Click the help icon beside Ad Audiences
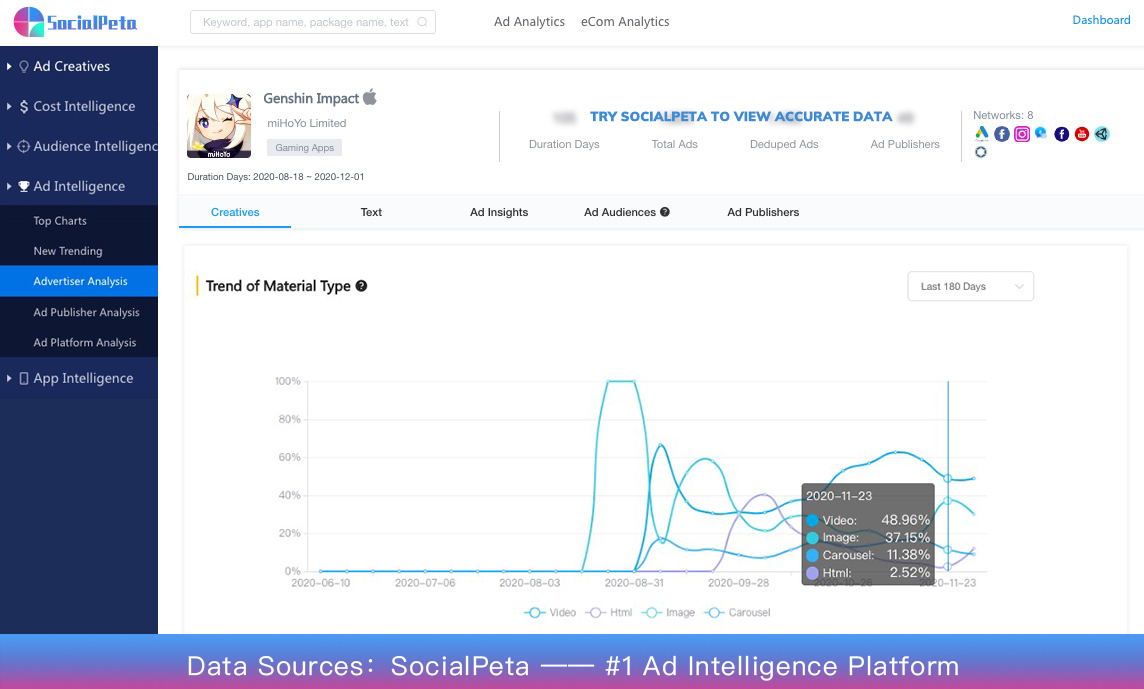This screenshot has height=689, width=1144. pyautogui.click(x=665, y=212)
